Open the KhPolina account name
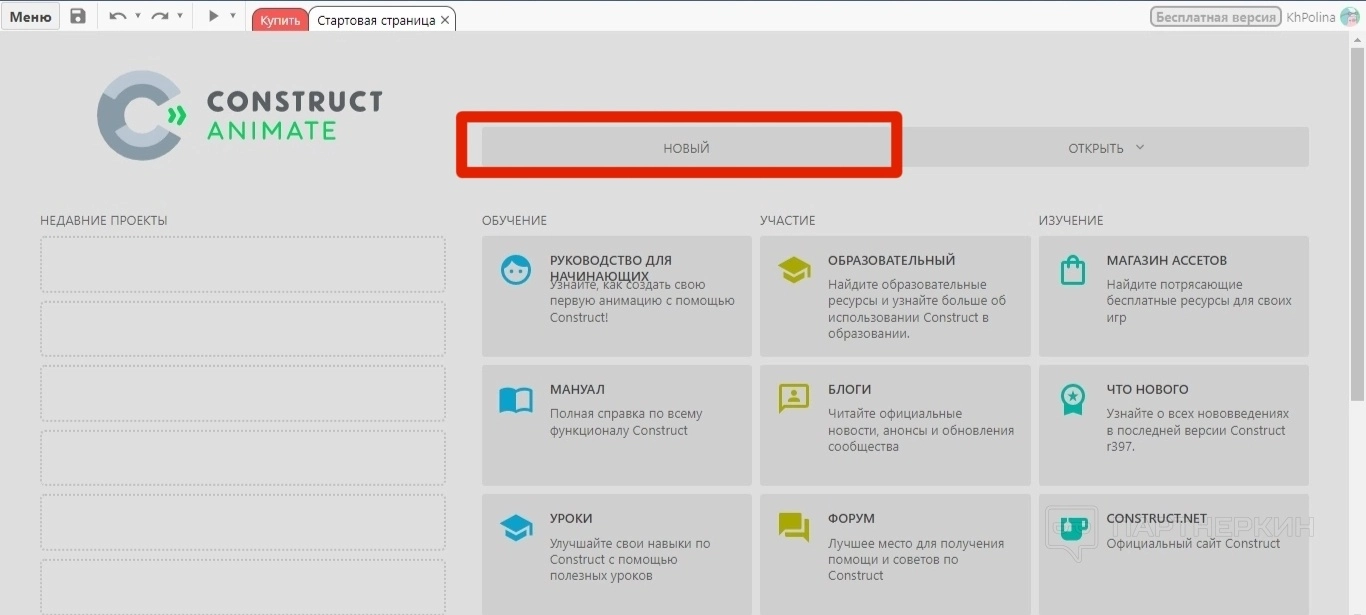The width and height of the screenshot is (1366, 615). click(1311, 16)
